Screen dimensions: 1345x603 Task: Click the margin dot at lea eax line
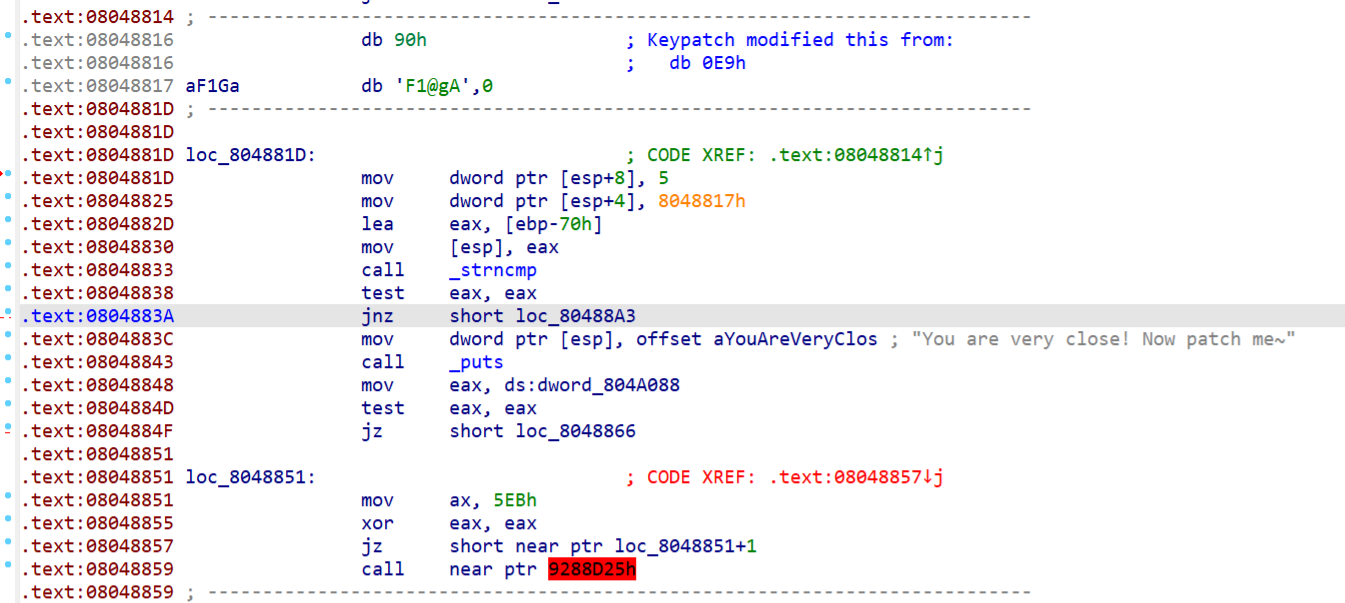pyautogui.click(x=9, y=221)
